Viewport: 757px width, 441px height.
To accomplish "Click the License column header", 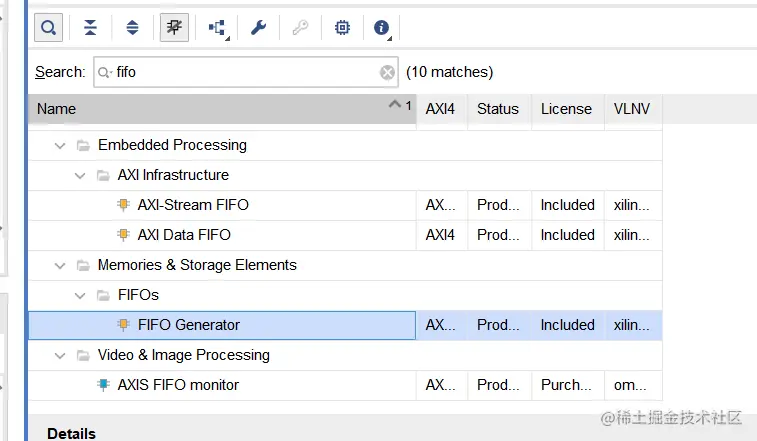I will [566, 109].
